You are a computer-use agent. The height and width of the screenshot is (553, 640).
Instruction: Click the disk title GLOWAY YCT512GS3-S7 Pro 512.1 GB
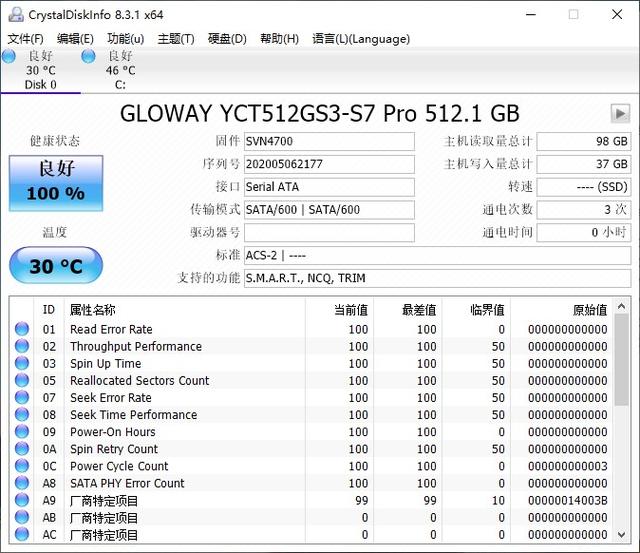click(x=320, y=113)
